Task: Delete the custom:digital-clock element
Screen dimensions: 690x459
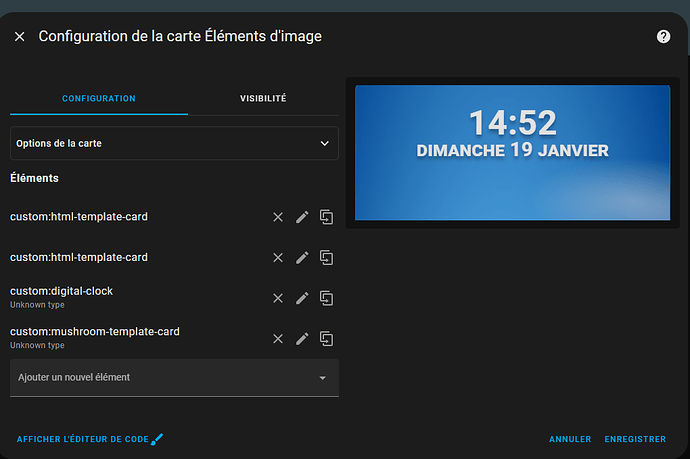Action: click(278, 298)
